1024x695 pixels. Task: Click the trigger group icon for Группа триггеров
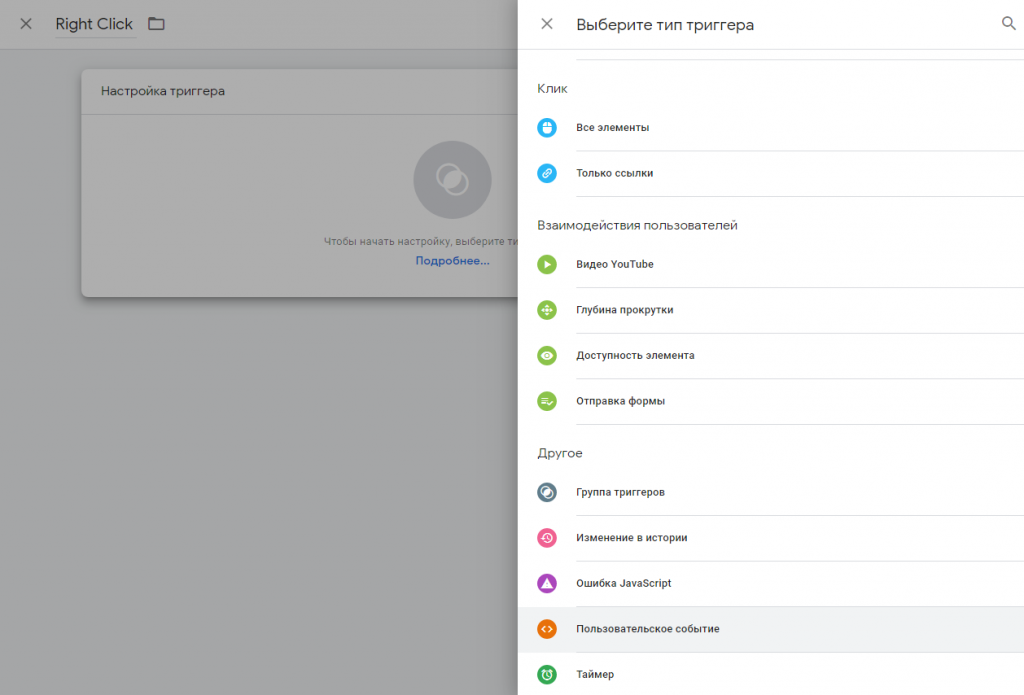pos(547,492)
